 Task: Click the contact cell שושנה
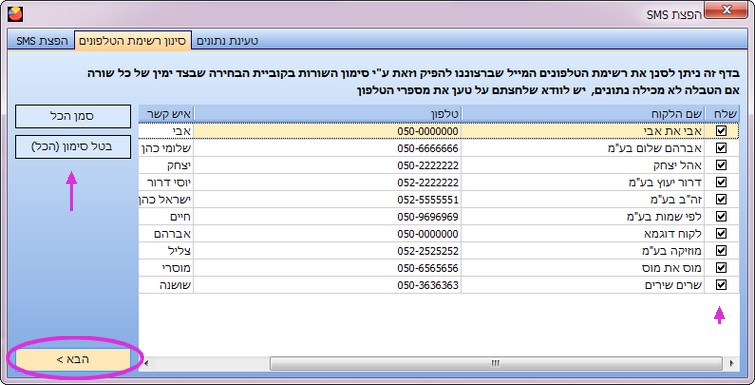pyautogui.click(x=166, y=285)
